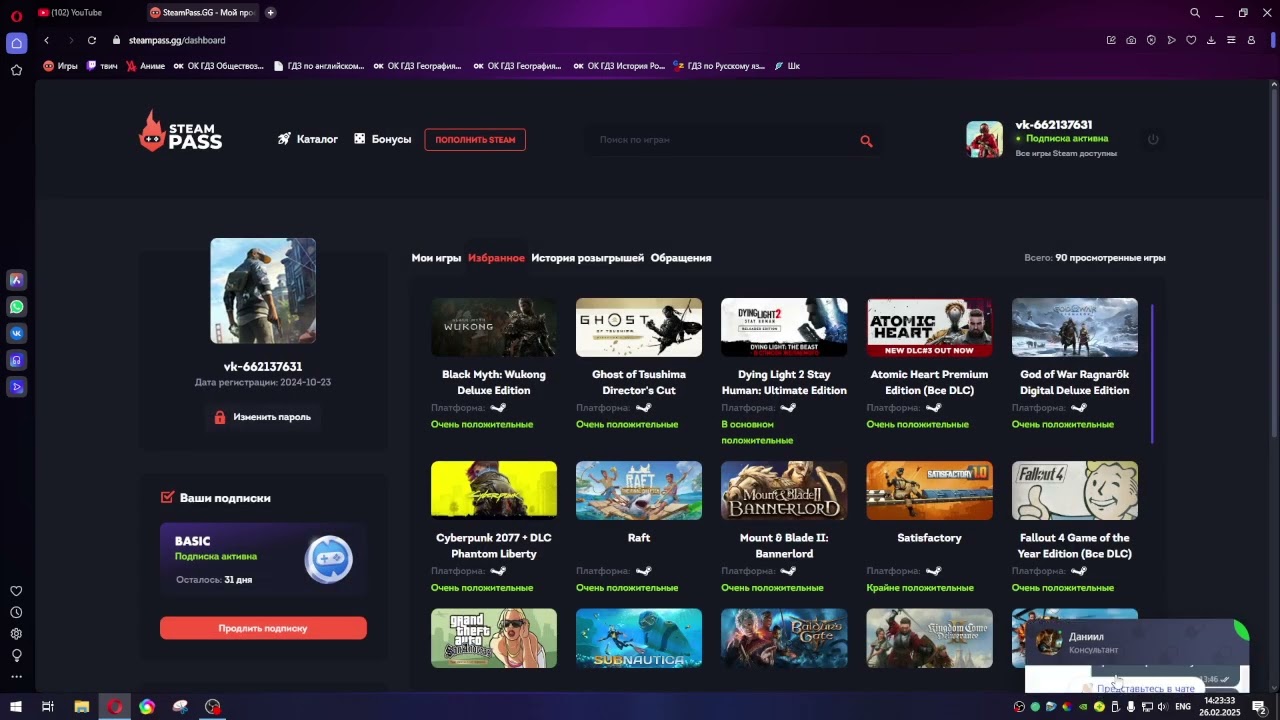This screenshot has height=720, width=1280.
Task: Open a new browser tab with plus
Action: (270, 13)
